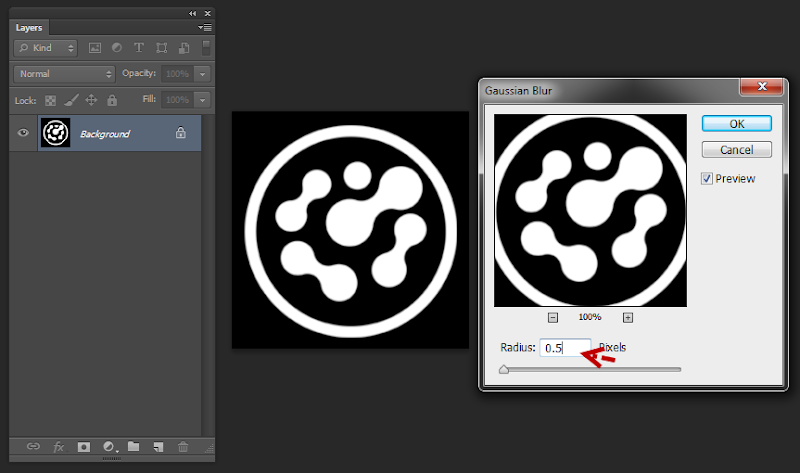Click the 100% preview zoom text
Screen dimensions: 800x473
(590, 317)
